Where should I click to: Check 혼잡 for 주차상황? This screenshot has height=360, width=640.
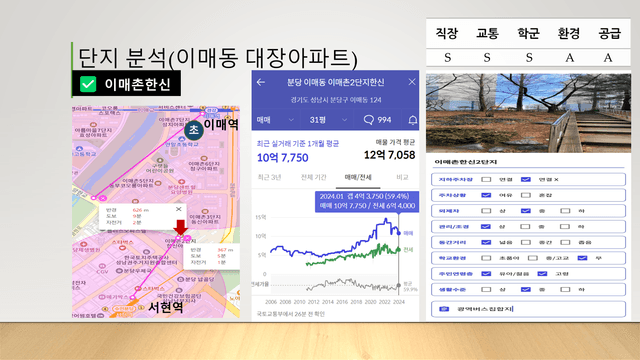[x=526, y=195]
